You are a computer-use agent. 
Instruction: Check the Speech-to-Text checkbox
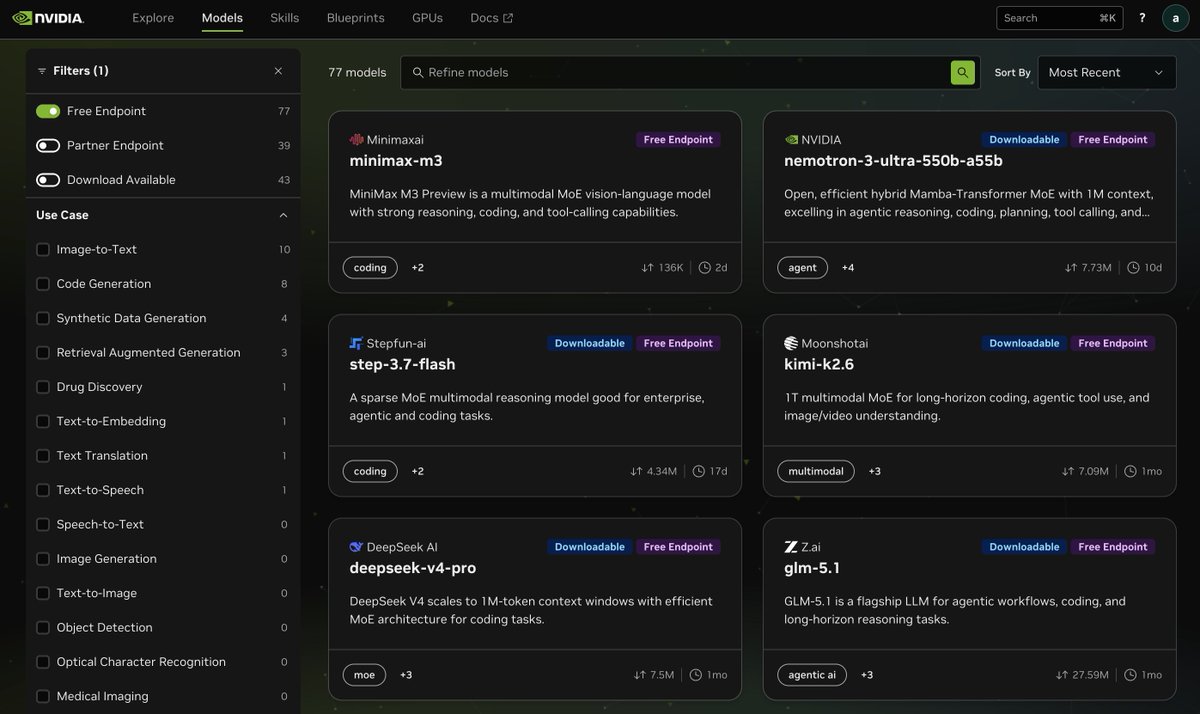click(x=43, y=525)
